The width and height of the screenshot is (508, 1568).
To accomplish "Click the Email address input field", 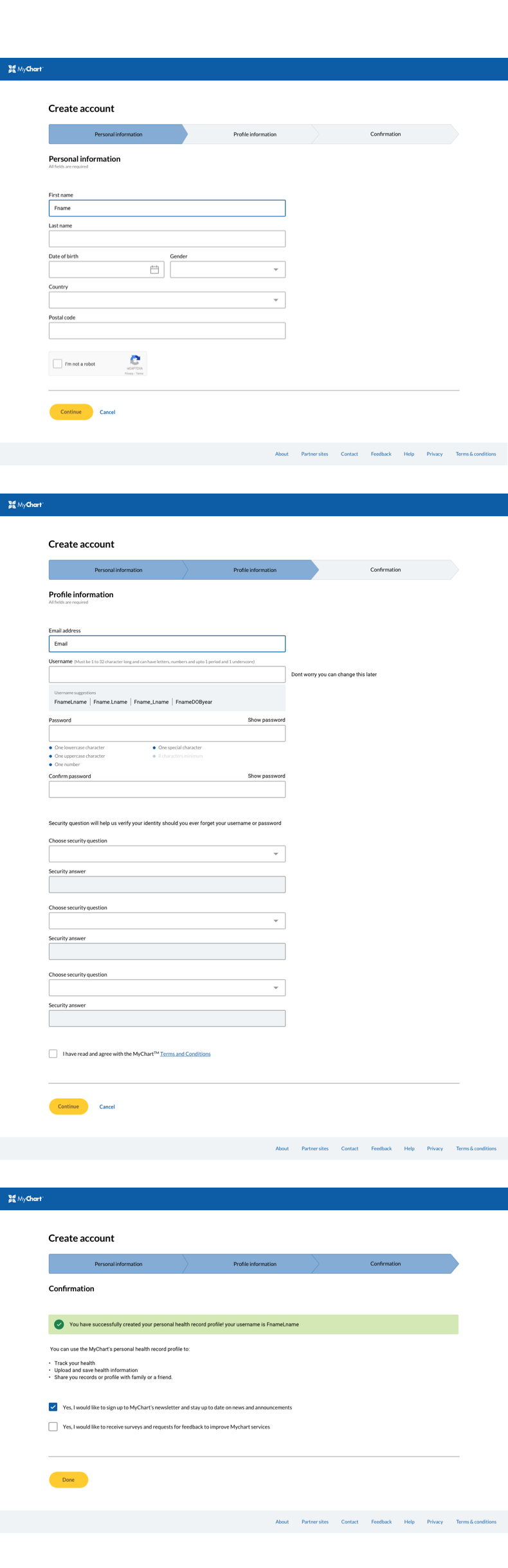I will [167, 644].
